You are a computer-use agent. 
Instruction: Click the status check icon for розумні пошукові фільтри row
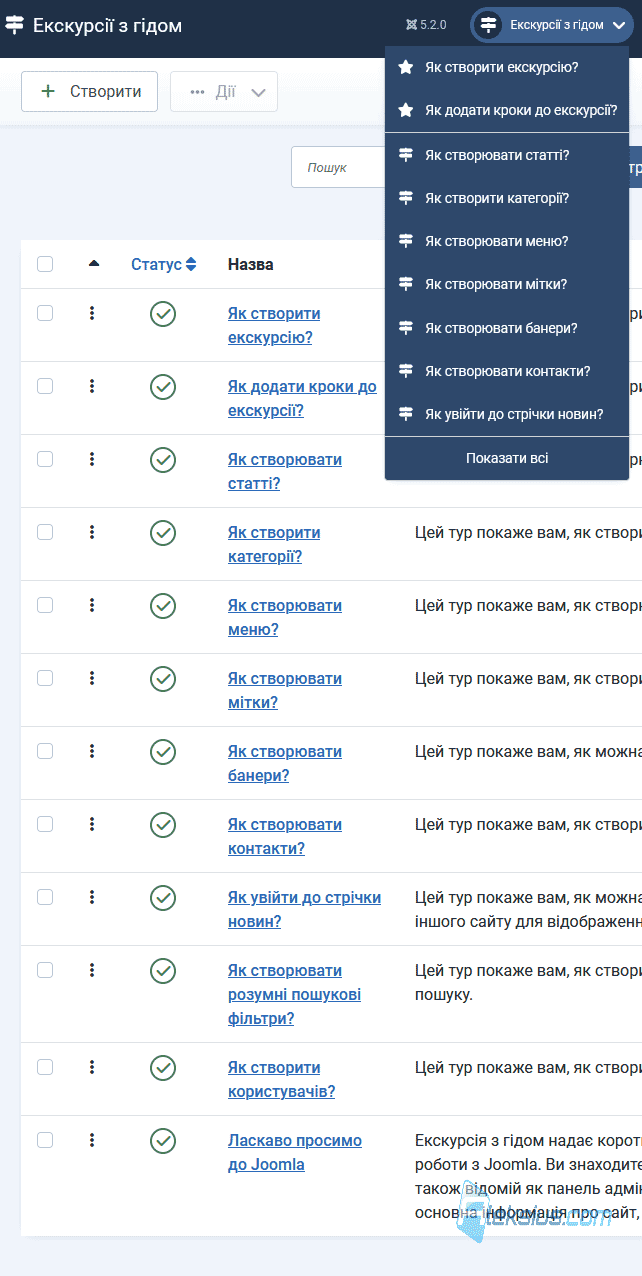pyautogui.click(x=163, y=971)
